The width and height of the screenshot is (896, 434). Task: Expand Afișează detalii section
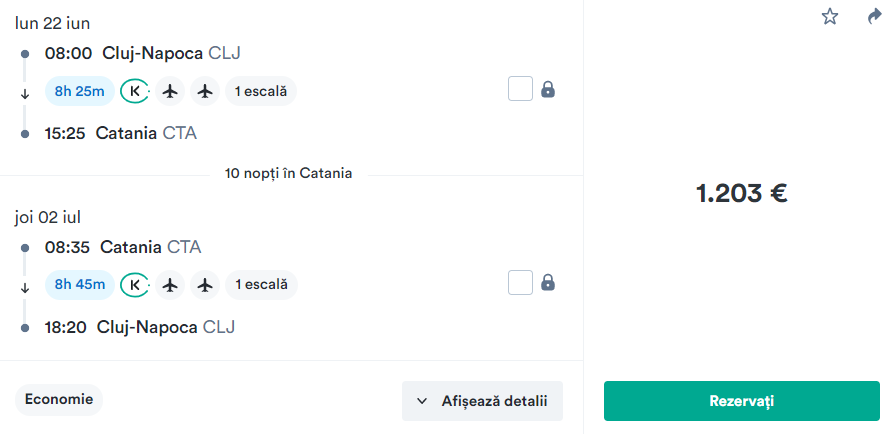point(482,401)
